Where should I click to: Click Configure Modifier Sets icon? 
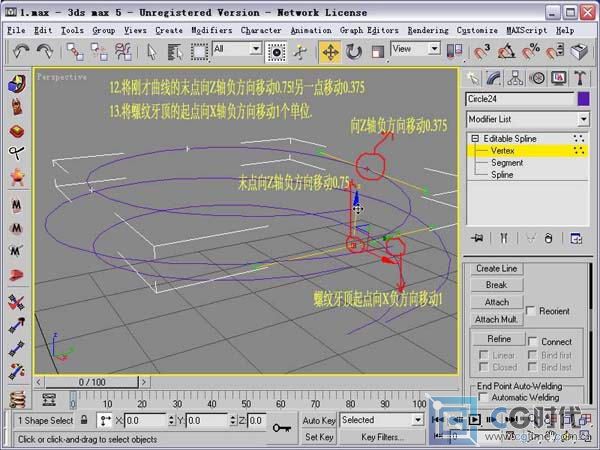[x=576, y=238]
